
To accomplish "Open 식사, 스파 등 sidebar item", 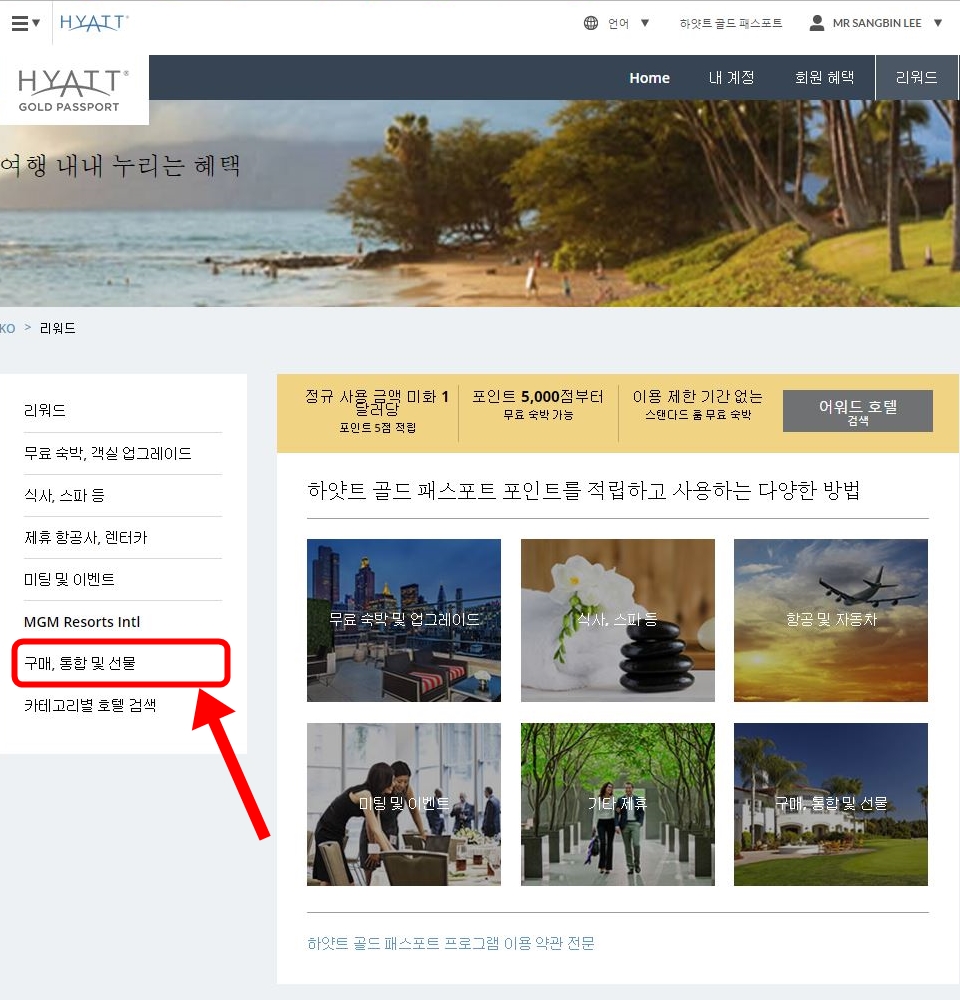I will click(64, 496).
